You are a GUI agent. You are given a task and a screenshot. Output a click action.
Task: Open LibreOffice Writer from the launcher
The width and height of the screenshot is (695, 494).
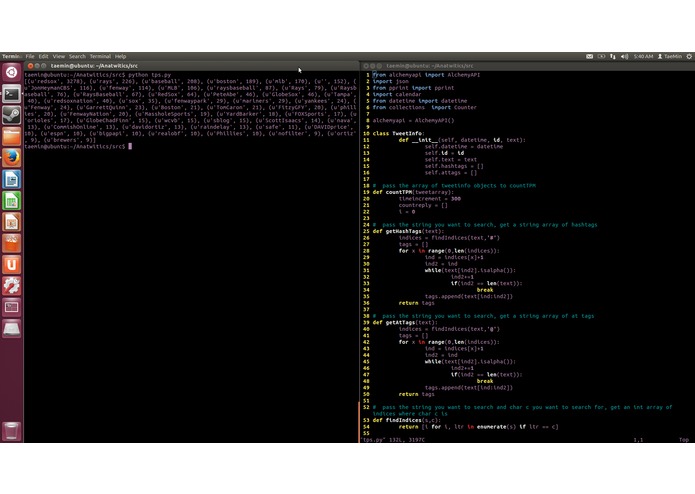click(x=12, y=179)
